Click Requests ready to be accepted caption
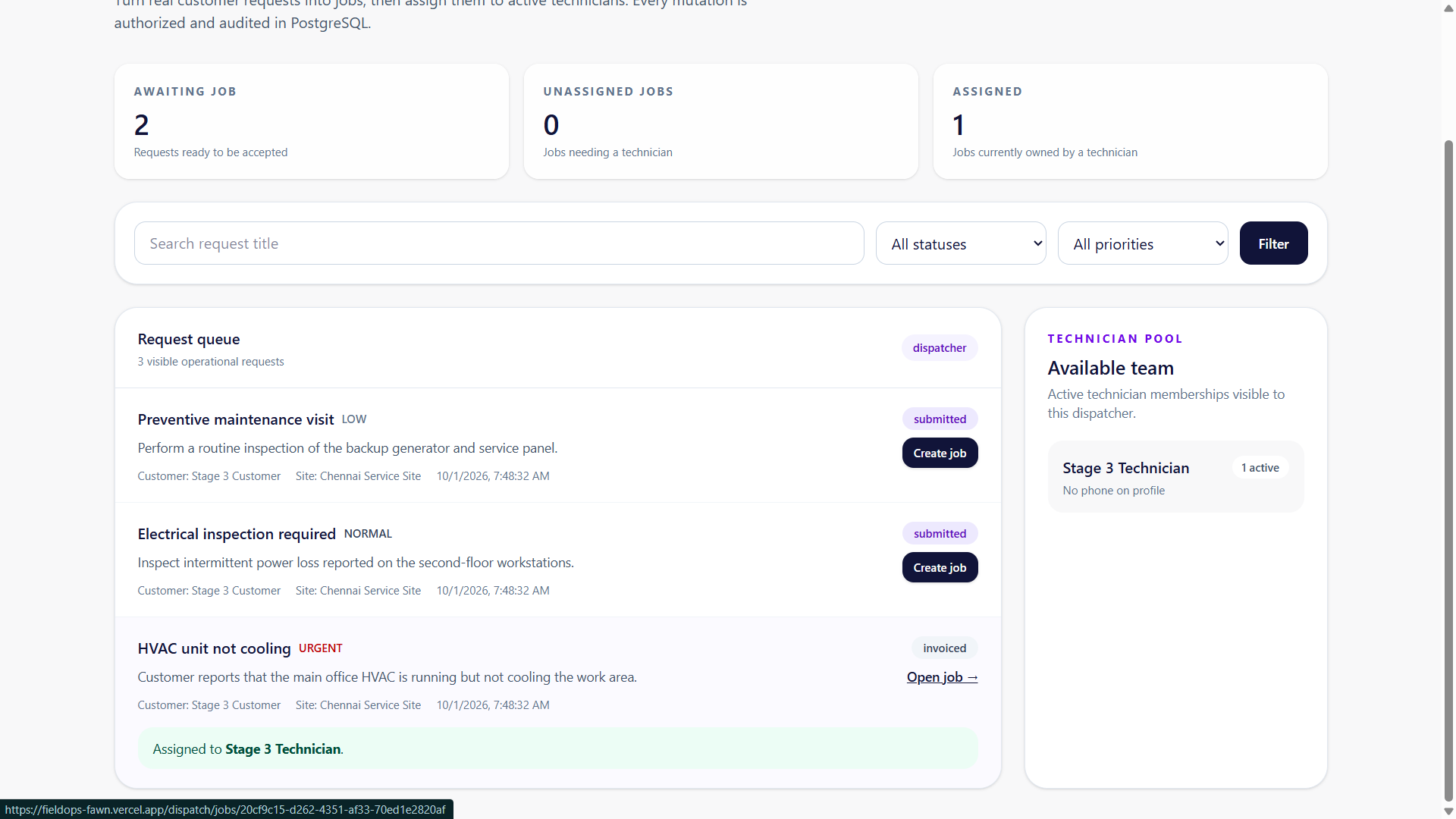This screenshot has width=1456, height=819. [211, 152]
